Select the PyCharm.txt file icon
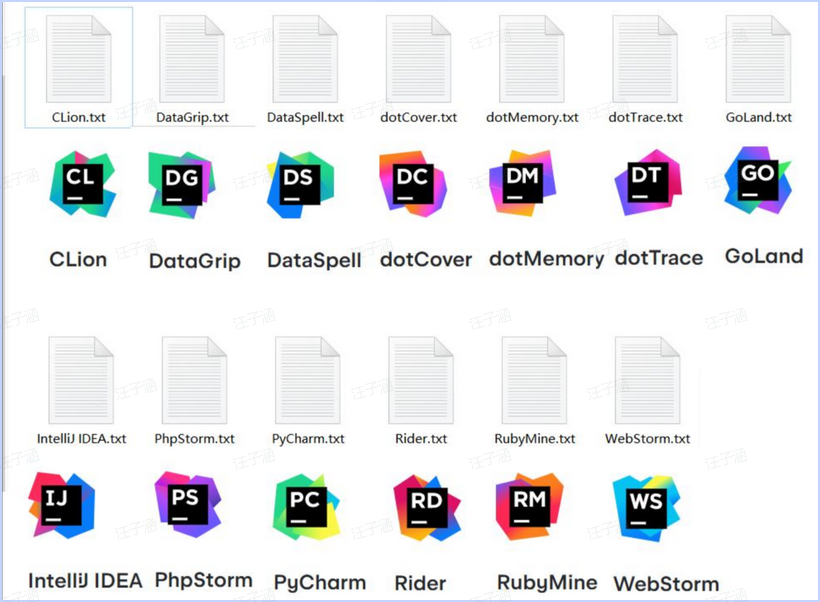The height and width of the screenshot is (602, 820). 308,380
